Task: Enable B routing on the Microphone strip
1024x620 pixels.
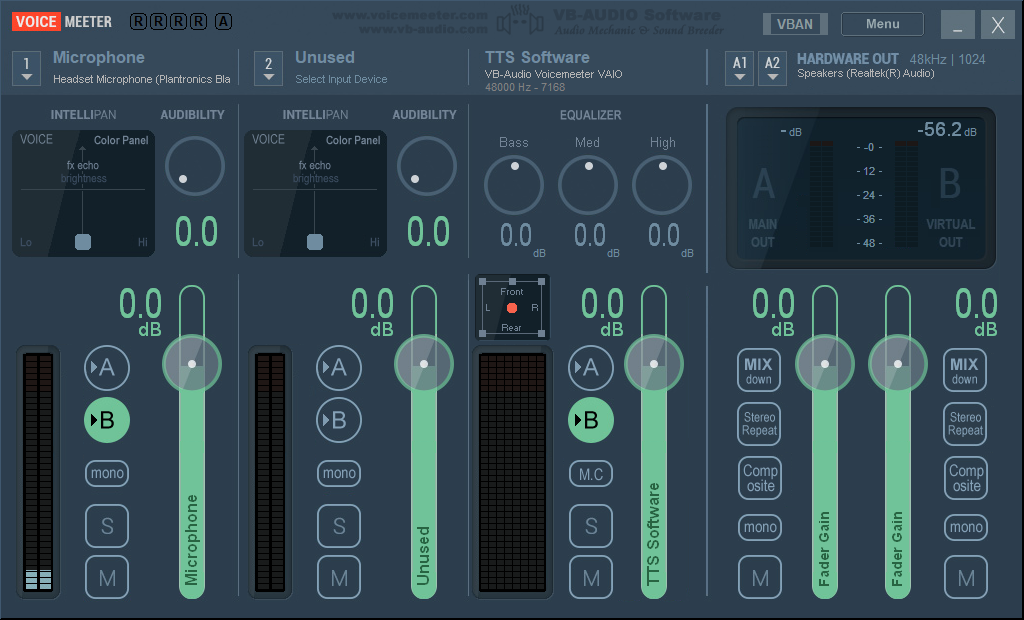Action: [x=107, y=420]
